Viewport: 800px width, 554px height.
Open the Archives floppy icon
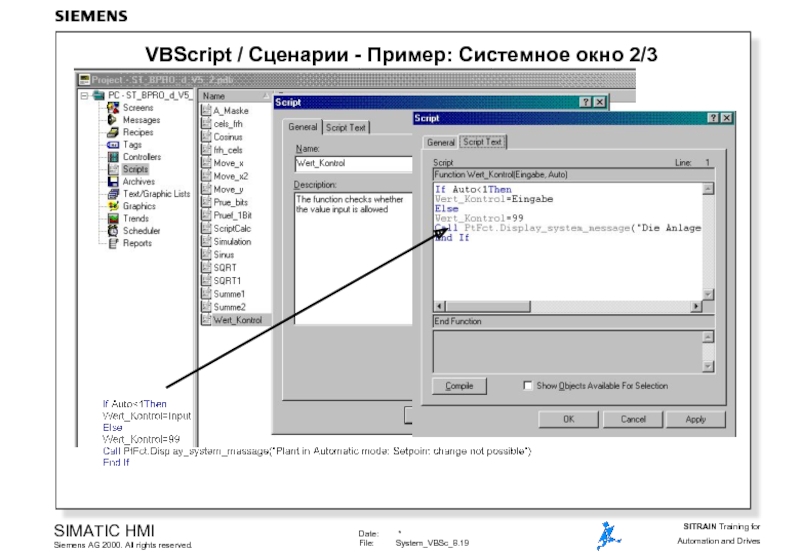pyautogui.click(x=113, y=182)
